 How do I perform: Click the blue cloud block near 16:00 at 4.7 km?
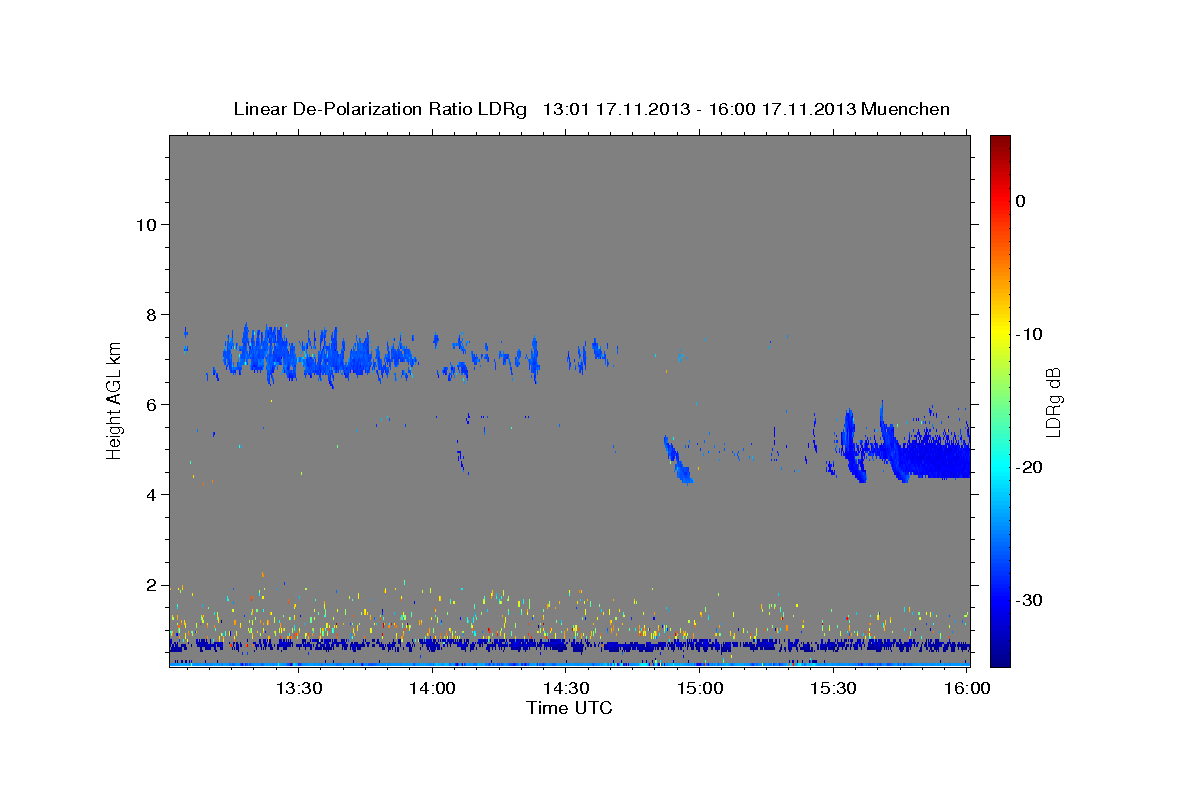pyautogui.click(x=935, y=460)
